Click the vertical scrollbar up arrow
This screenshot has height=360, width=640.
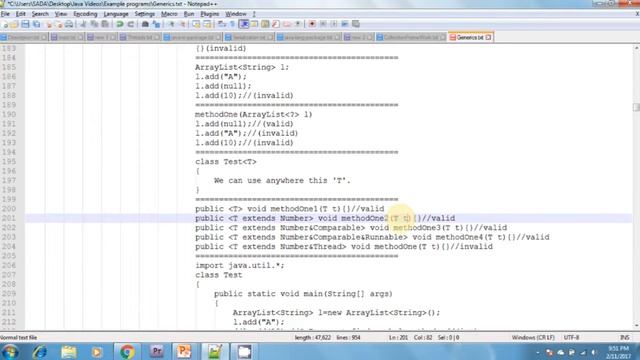(x=636, y=48)
